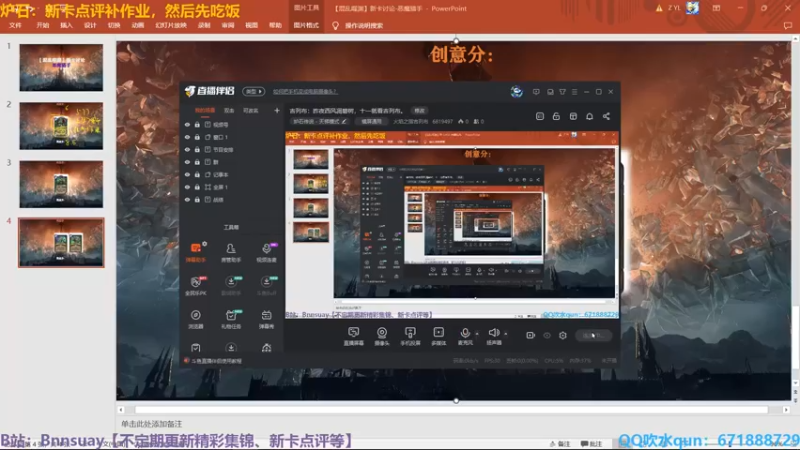Click the right arrow of the horizontal scrollbar

coord(786,410)
